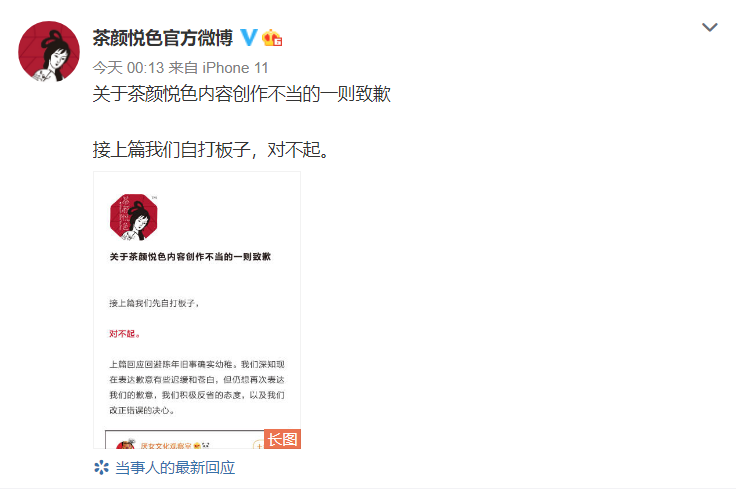Viewport: 736px width, 491px height.
Task: Click the 长图 orange badge on the image
Action: pos(282,439)
